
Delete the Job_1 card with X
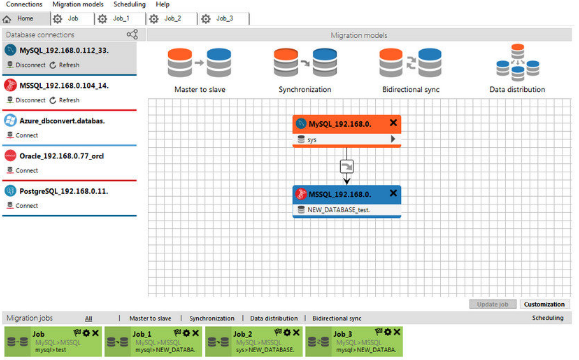coord(196,333)
